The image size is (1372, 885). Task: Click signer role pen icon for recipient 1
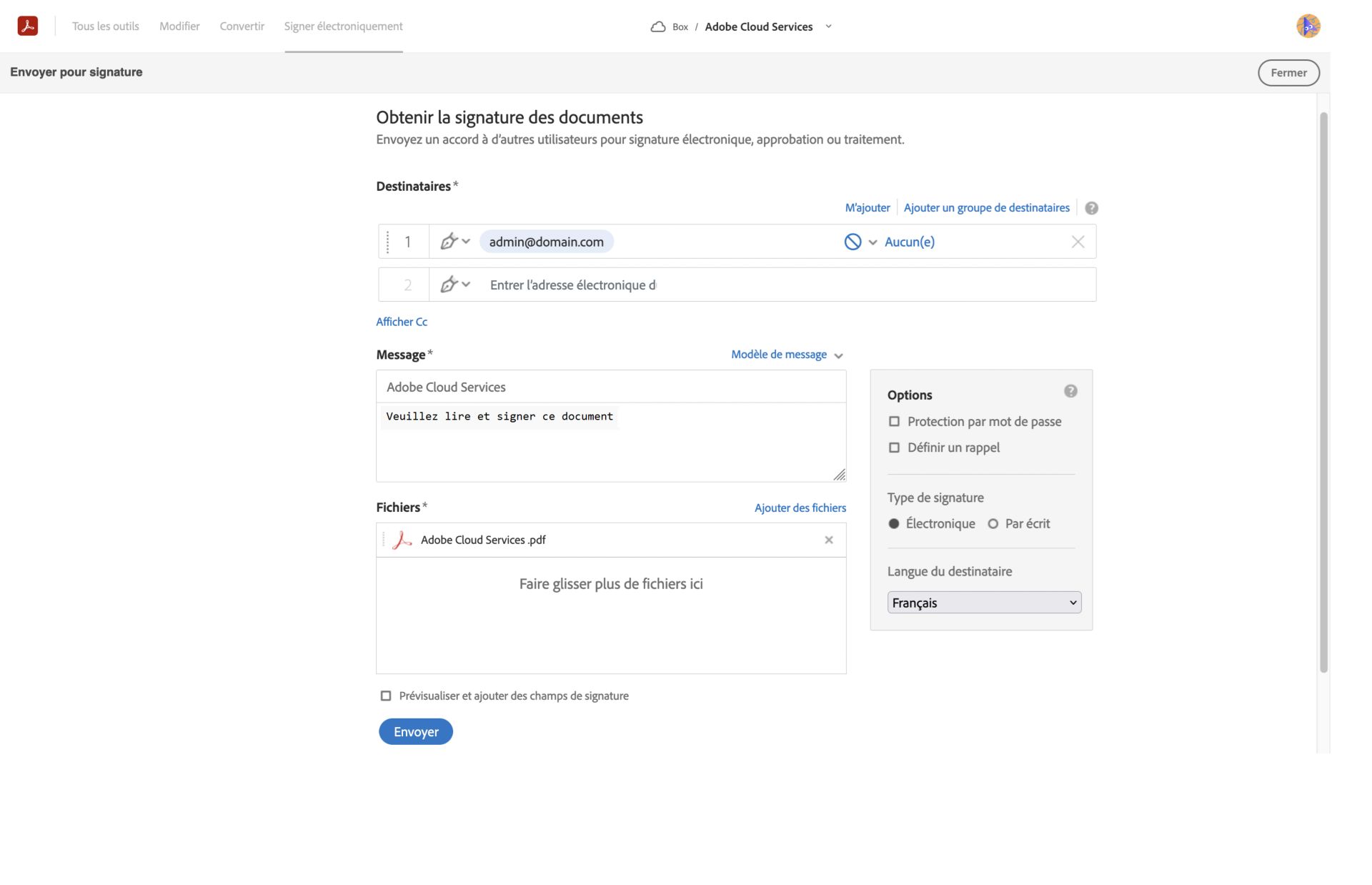point(448,242)
